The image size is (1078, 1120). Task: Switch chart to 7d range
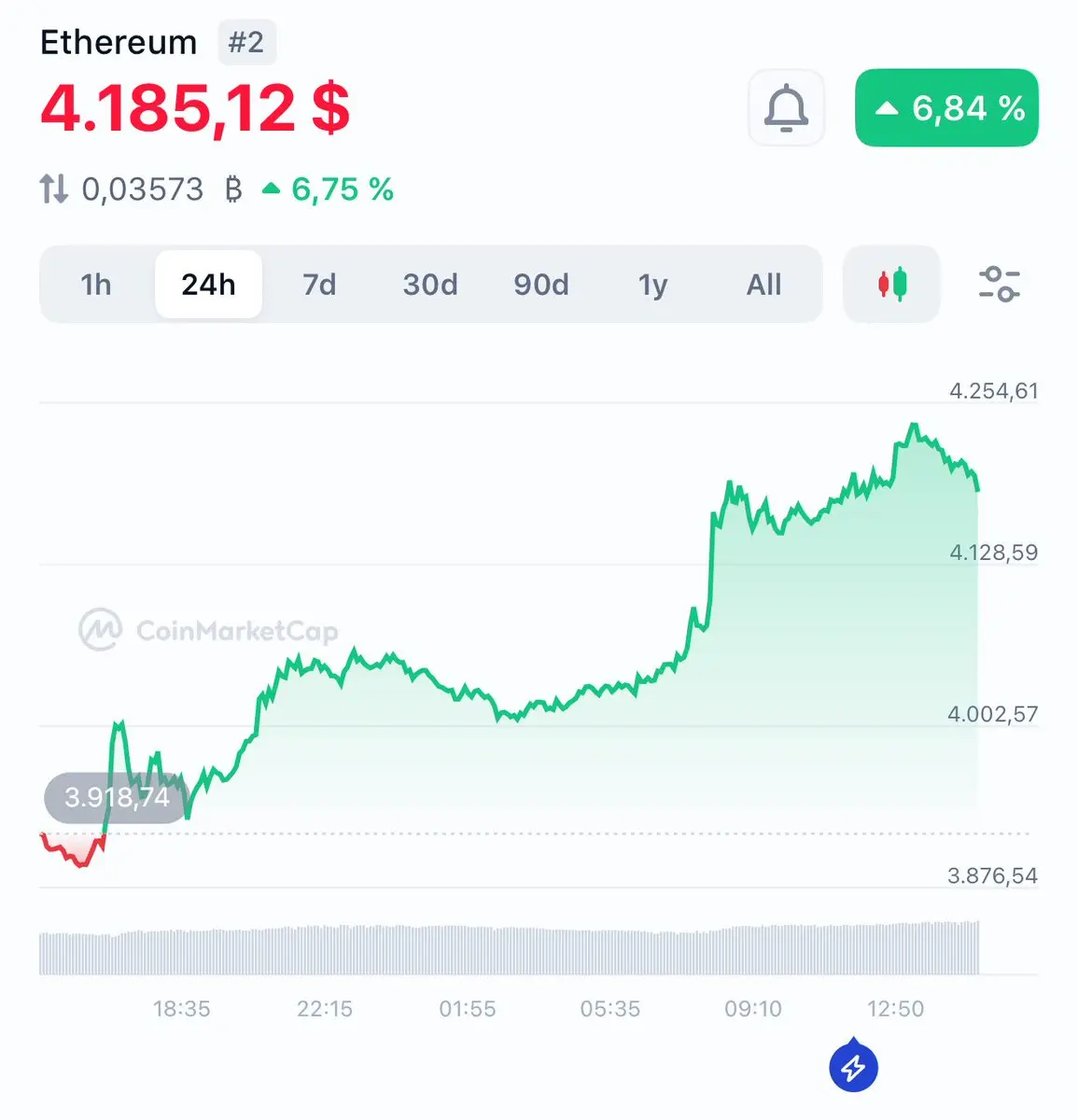click(319, 285)
